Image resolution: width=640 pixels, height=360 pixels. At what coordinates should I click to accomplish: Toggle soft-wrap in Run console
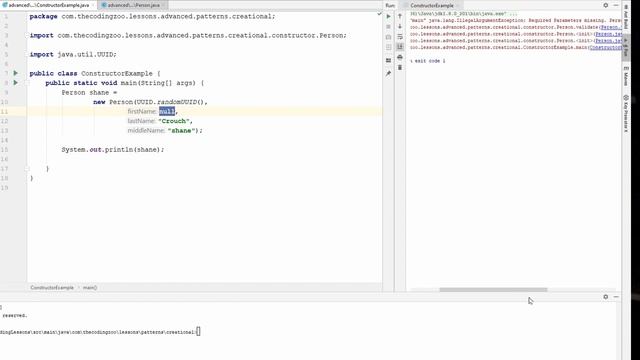click(x=400, y=37)
